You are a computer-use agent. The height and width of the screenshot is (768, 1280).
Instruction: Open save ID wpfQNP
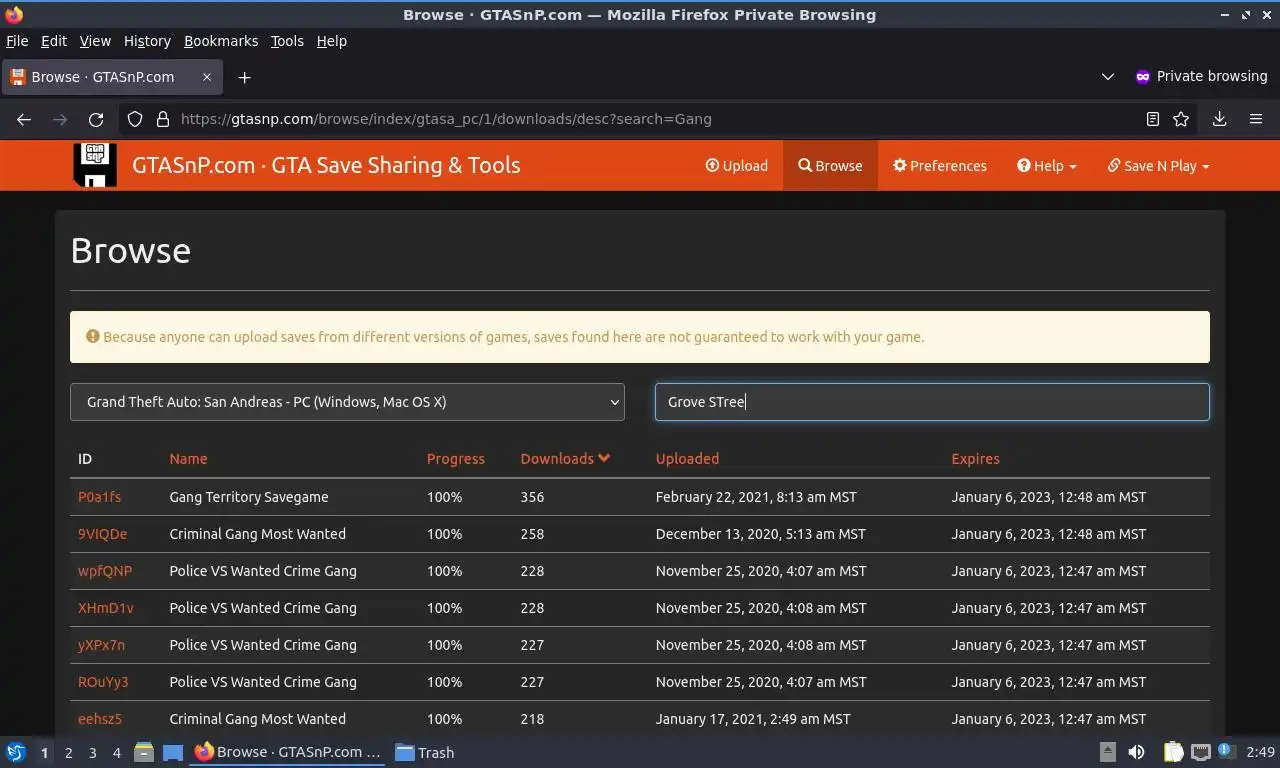pyautogui.click(x=105, y=571)
